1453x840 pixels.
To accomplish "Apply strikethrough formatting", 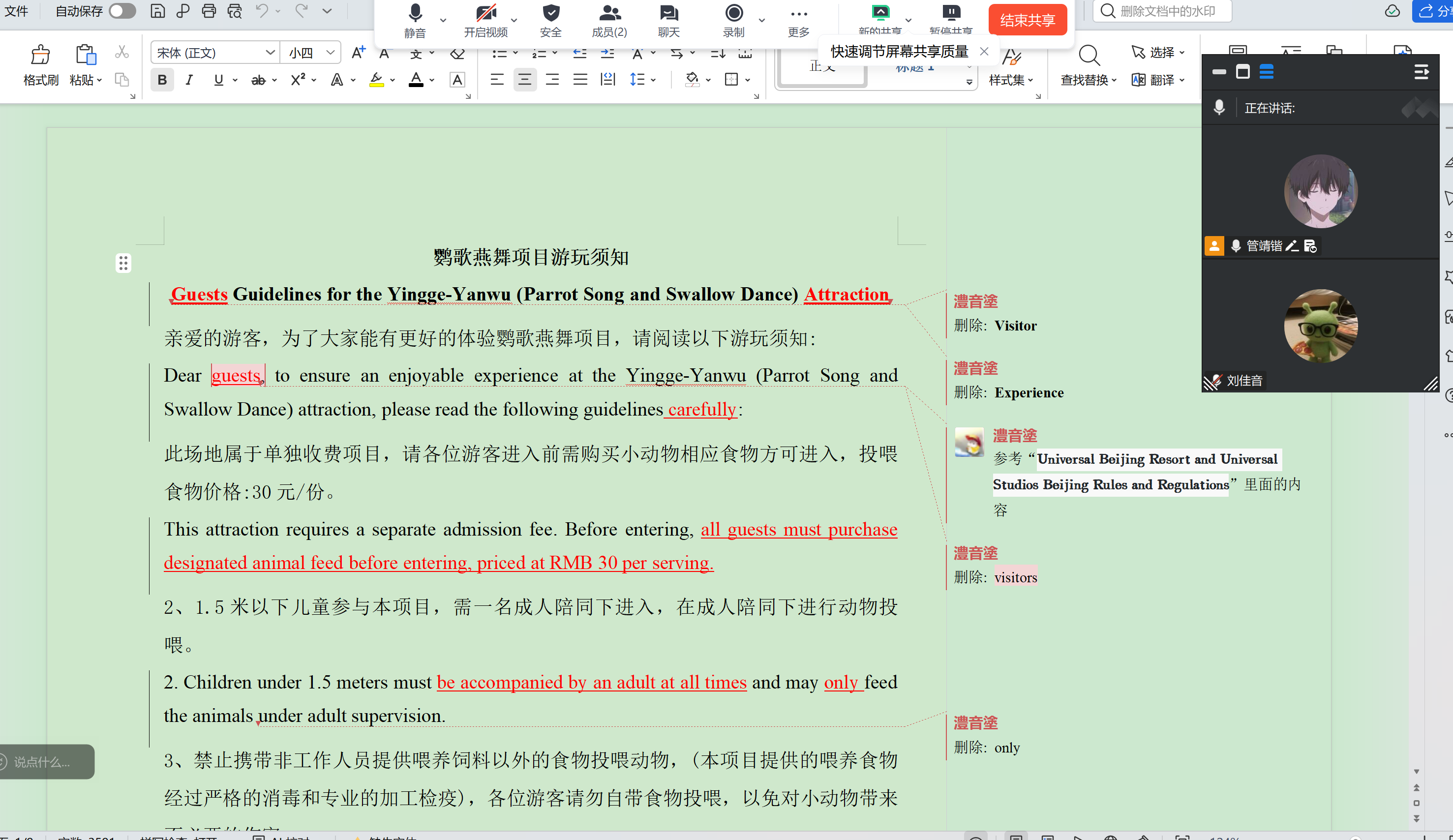I will tap(258, 80).
